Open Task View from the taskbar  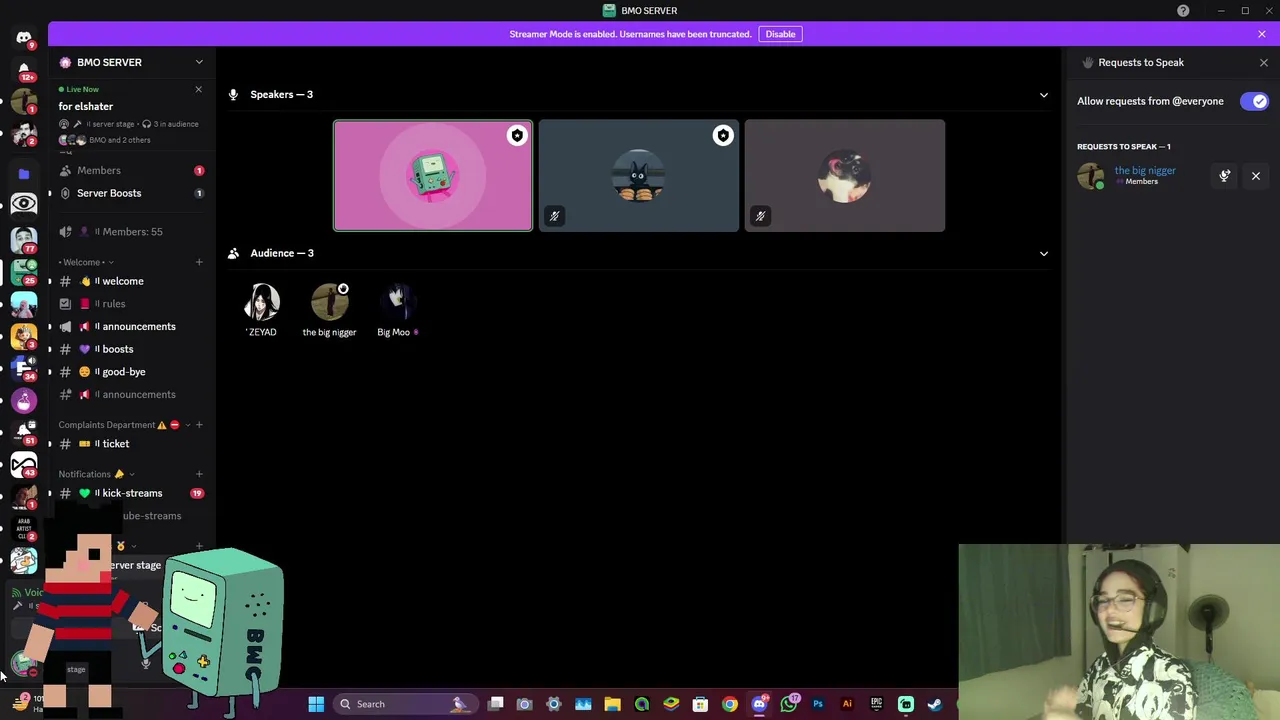tap(495, 704)
